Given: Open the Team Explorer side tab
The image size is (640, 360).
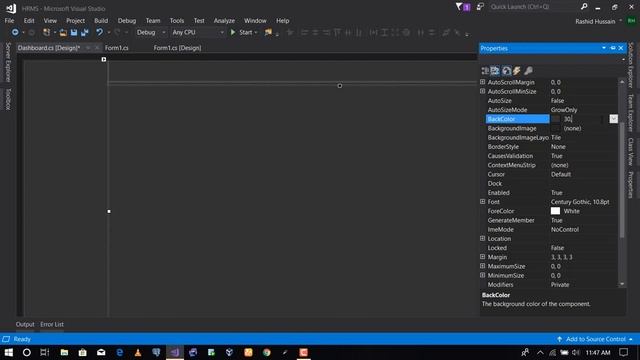Looking at the screenshot, I should [x=631, y=113].
